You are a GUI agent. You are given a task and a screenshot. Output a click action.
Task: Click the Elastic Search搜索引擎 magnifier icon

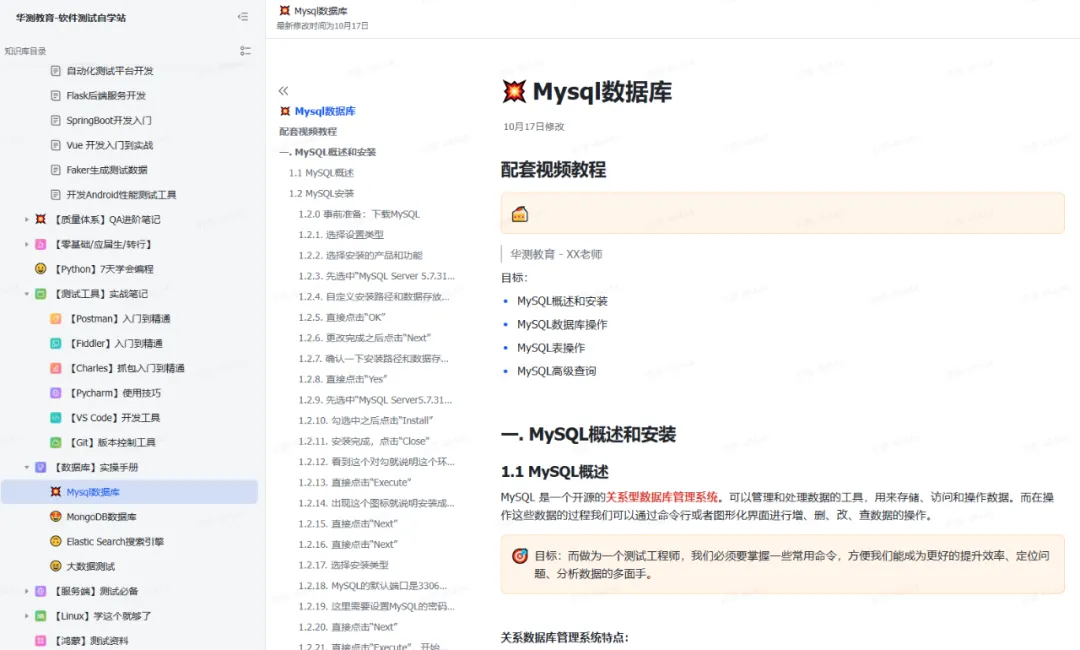pos(57,542)
